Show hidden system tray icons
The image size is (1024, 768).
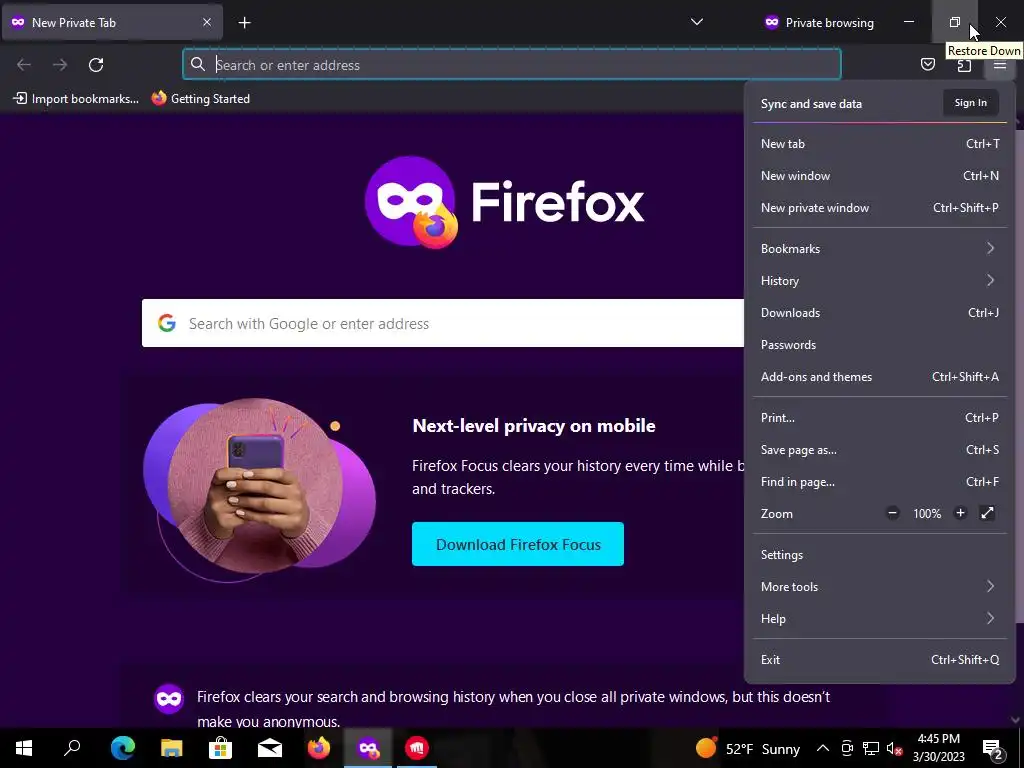(x=823, y=748)
